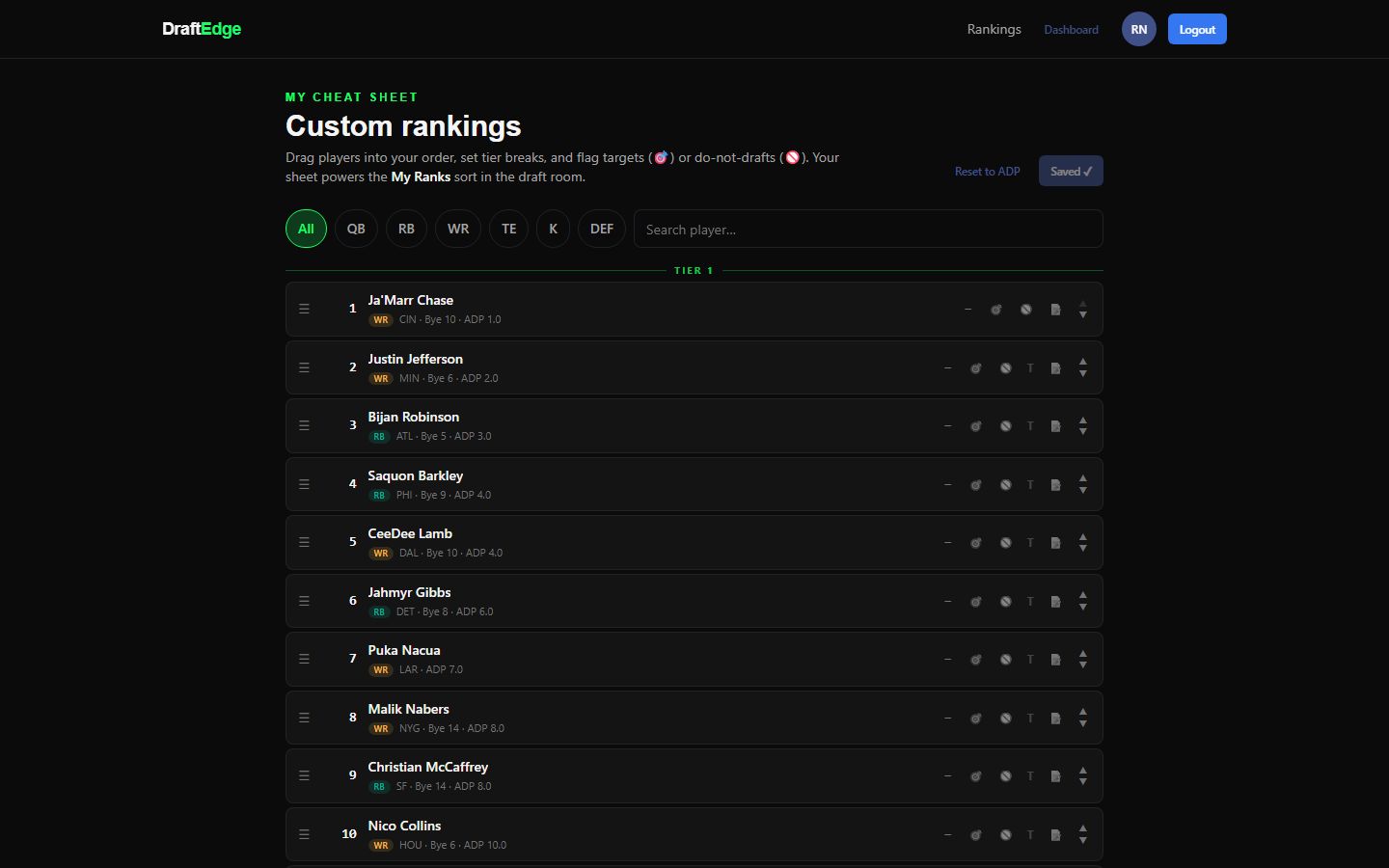Flag Jahmyr Gibbs as a target

[976, 601]
